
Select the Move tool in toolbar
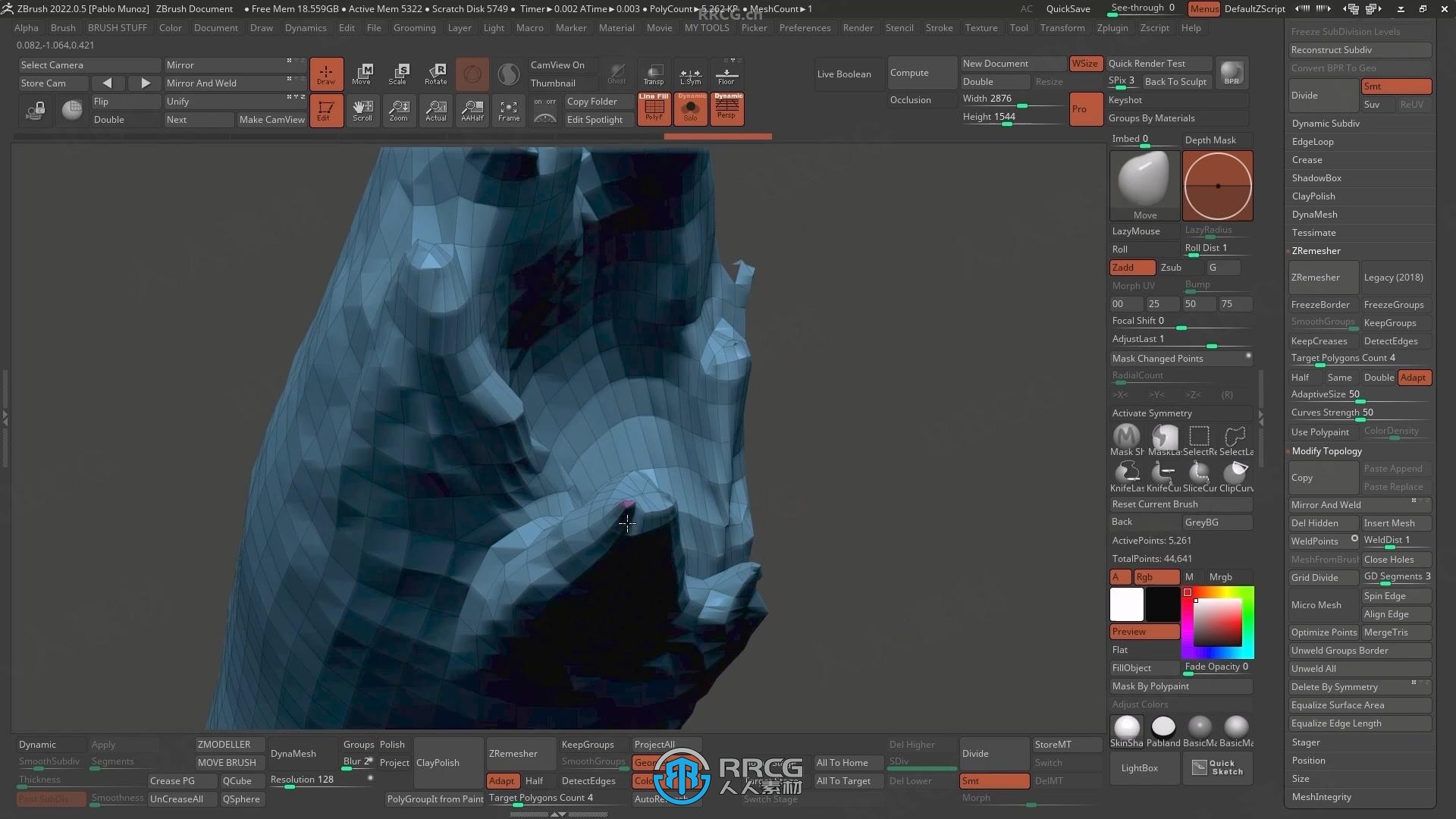tap(362, 73)
